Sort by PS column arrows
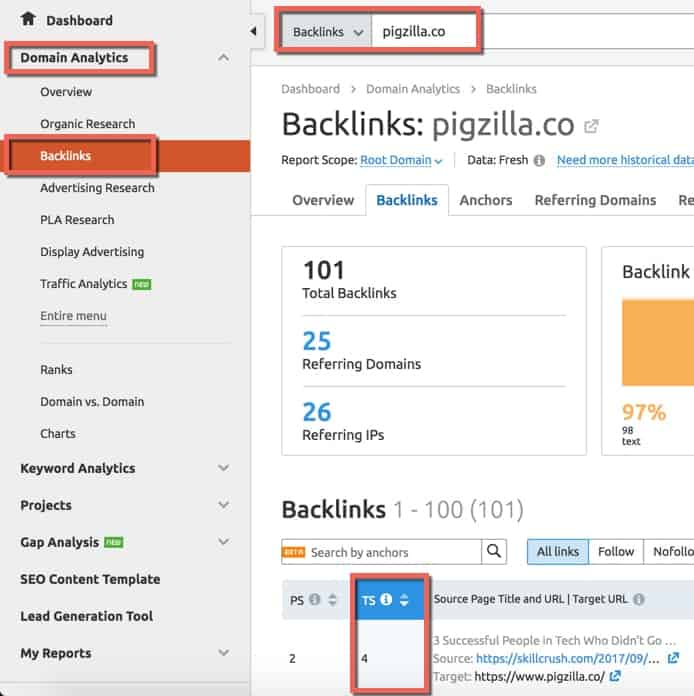The width and height of the screenshot is (694, 696). [x=332, y=600]
